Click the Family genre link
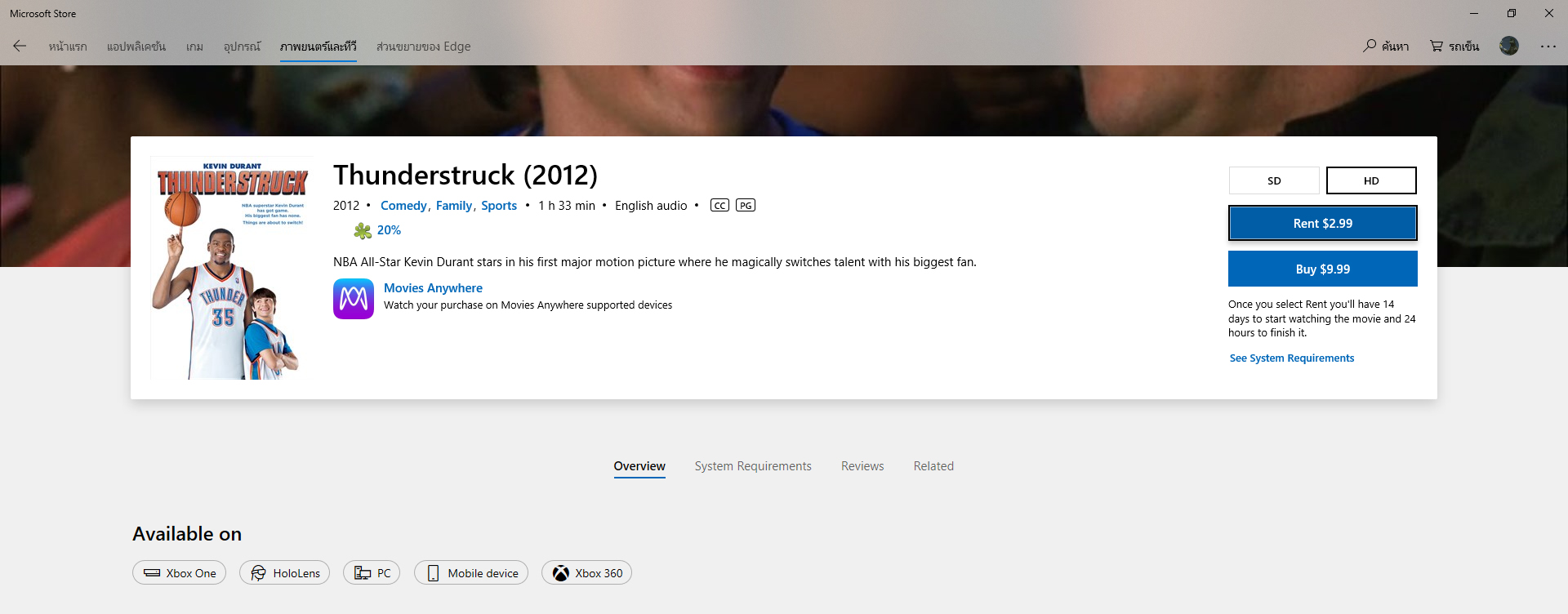 point(454,206)
